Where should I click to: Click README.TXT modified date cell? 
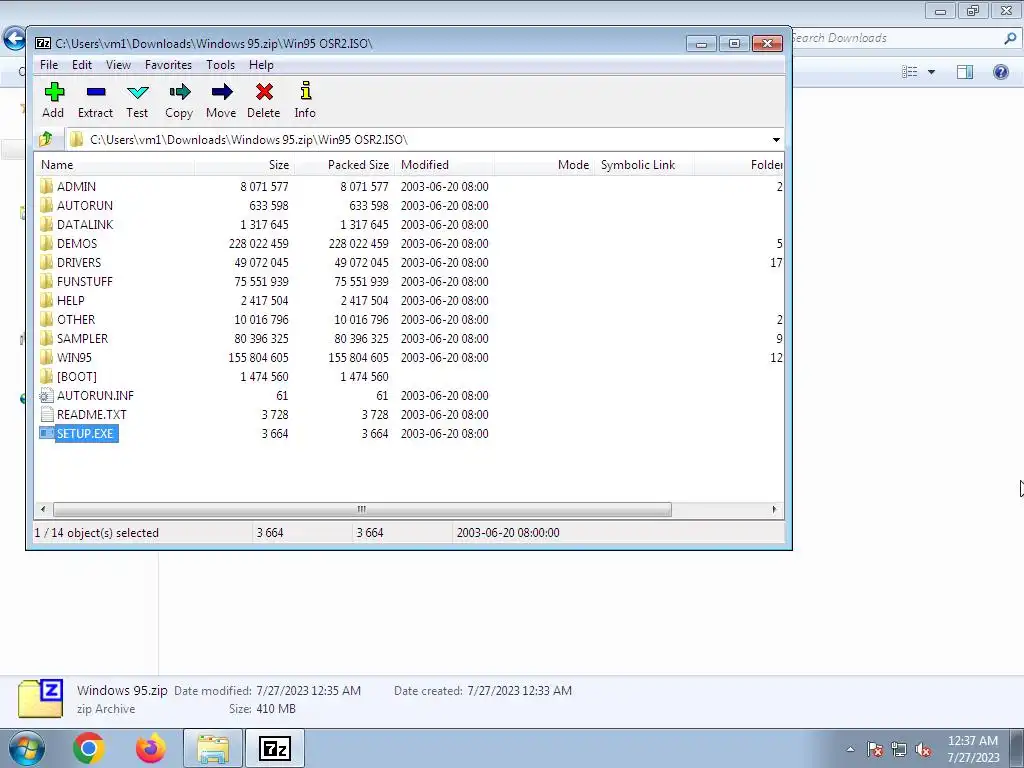pos(445,415)
